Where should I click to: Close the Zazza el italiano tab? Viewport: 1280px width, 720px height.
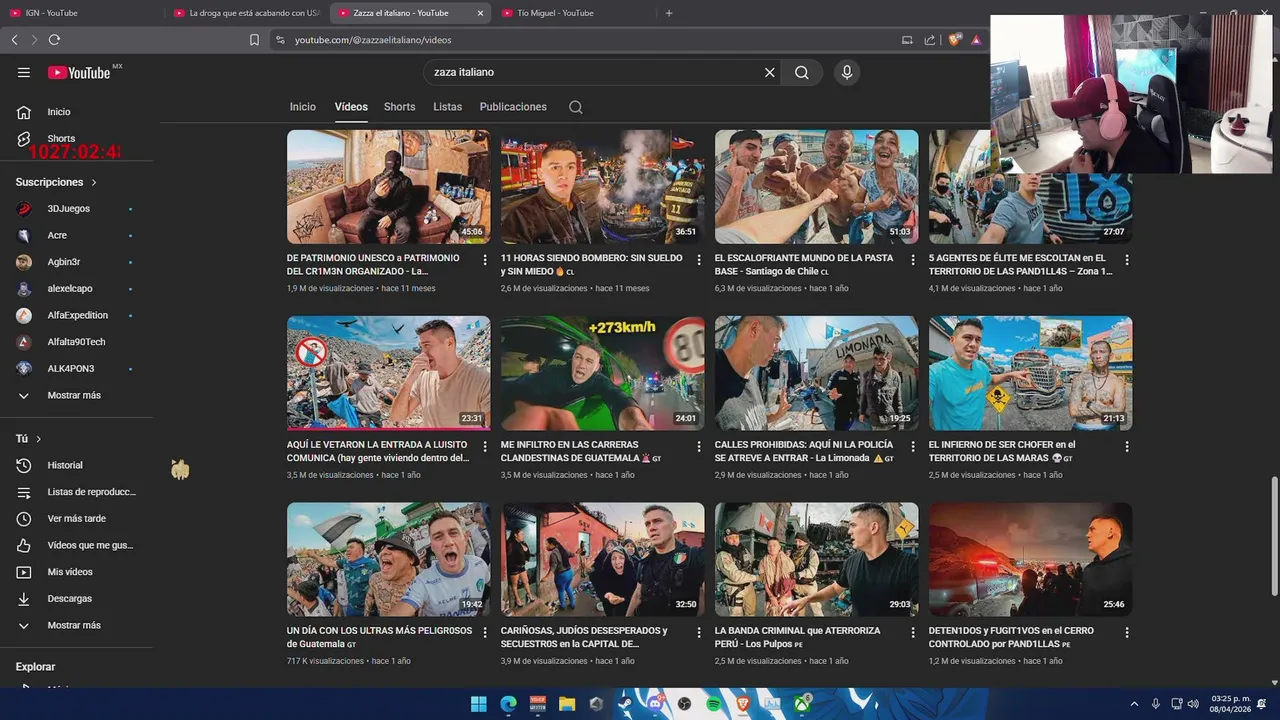click(480, 13)
